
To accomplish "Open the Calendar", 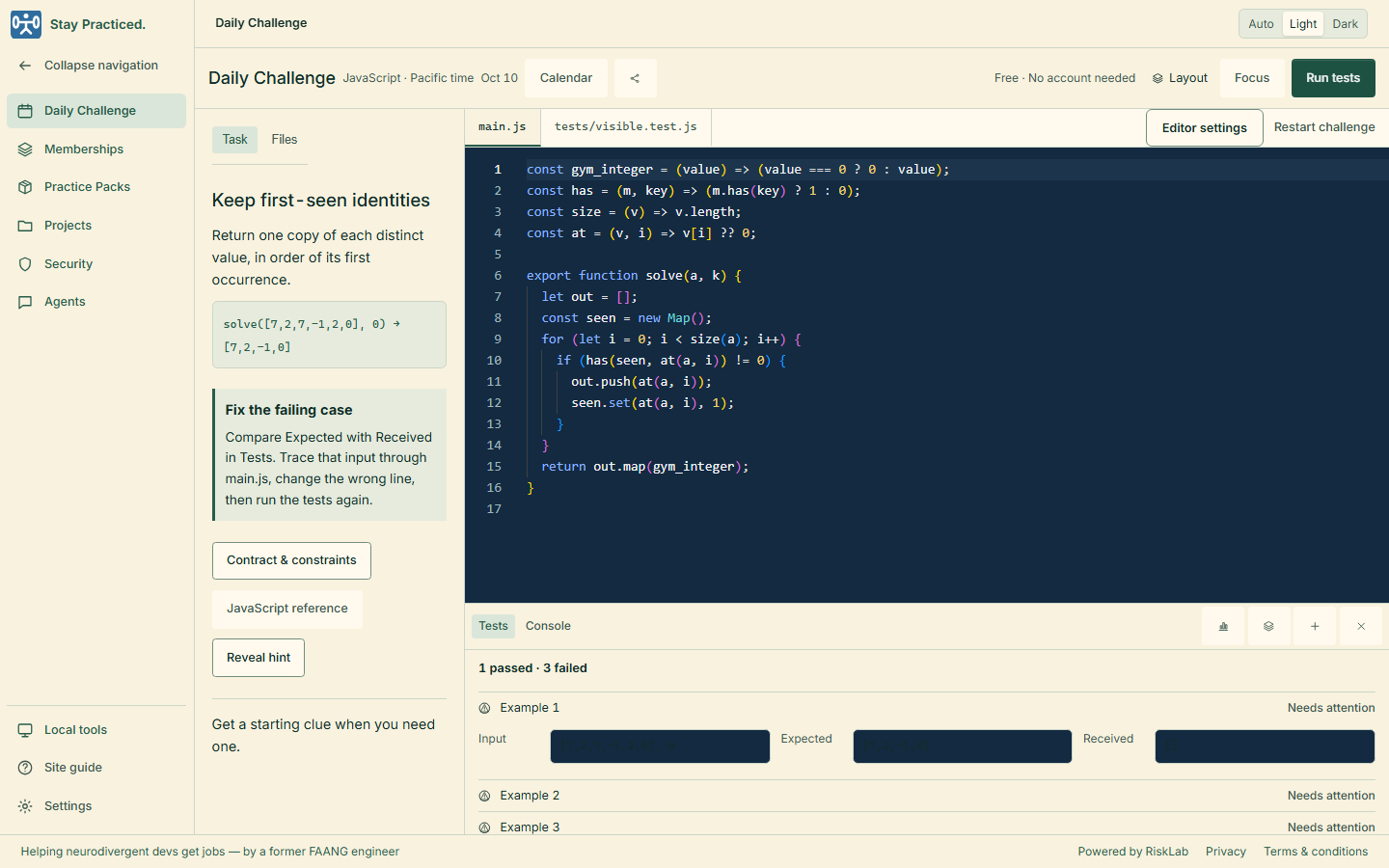I will coord(566,78).
